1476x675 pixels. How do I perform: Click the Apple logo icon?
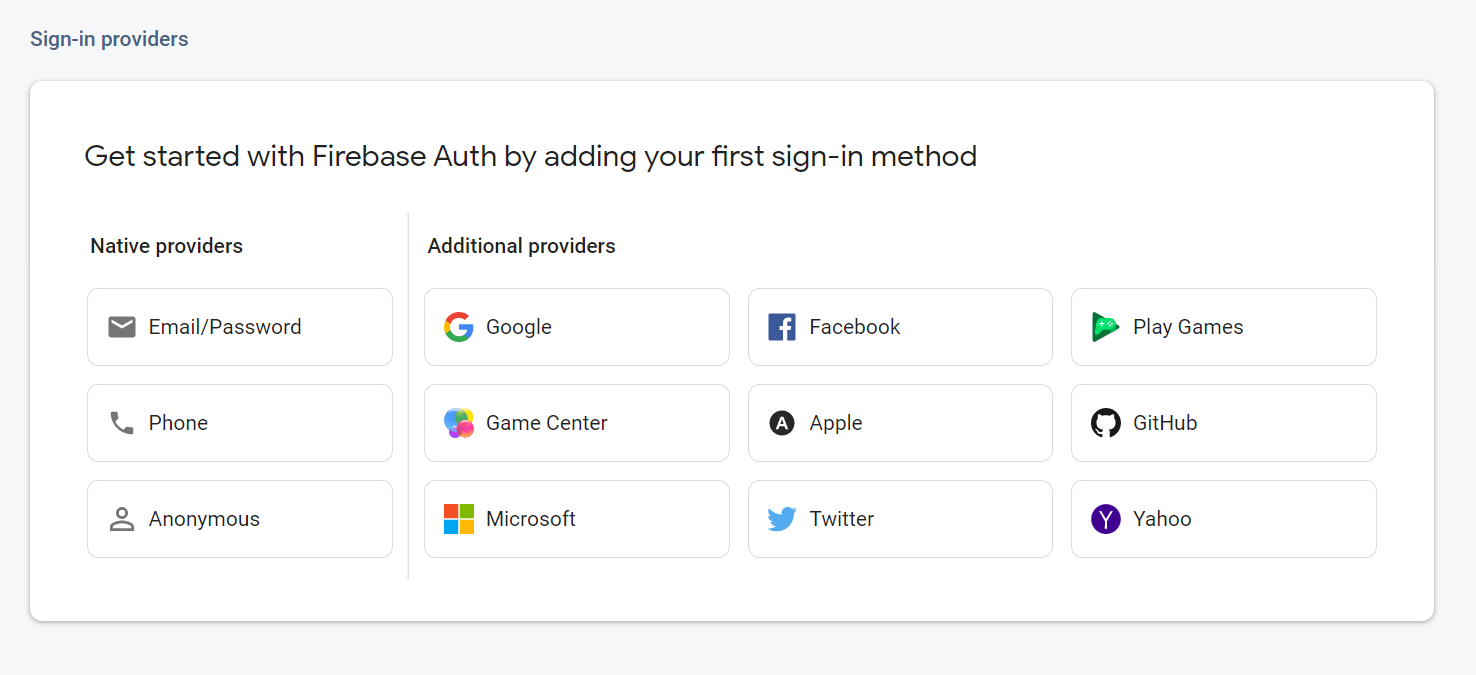click(x=781, y=422)
